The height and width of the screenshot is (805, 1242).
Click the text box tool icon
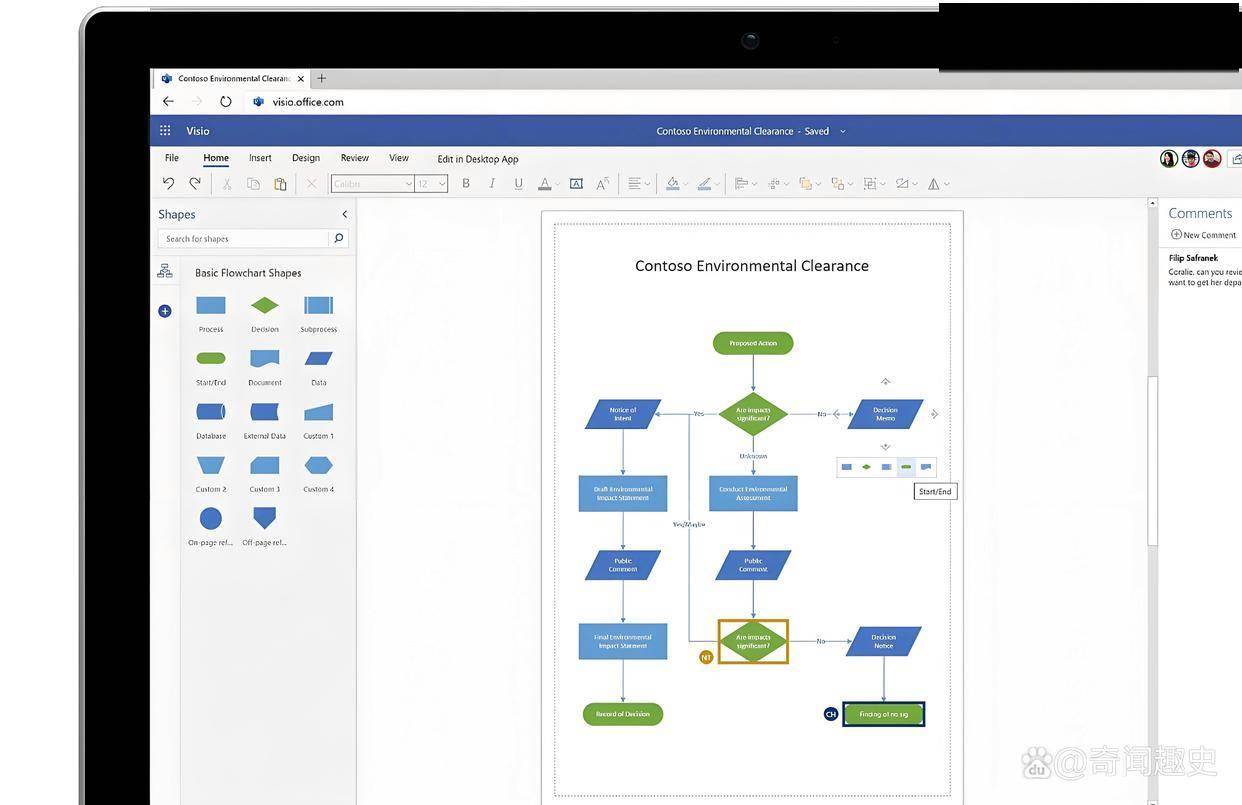[x=576, y=184]
